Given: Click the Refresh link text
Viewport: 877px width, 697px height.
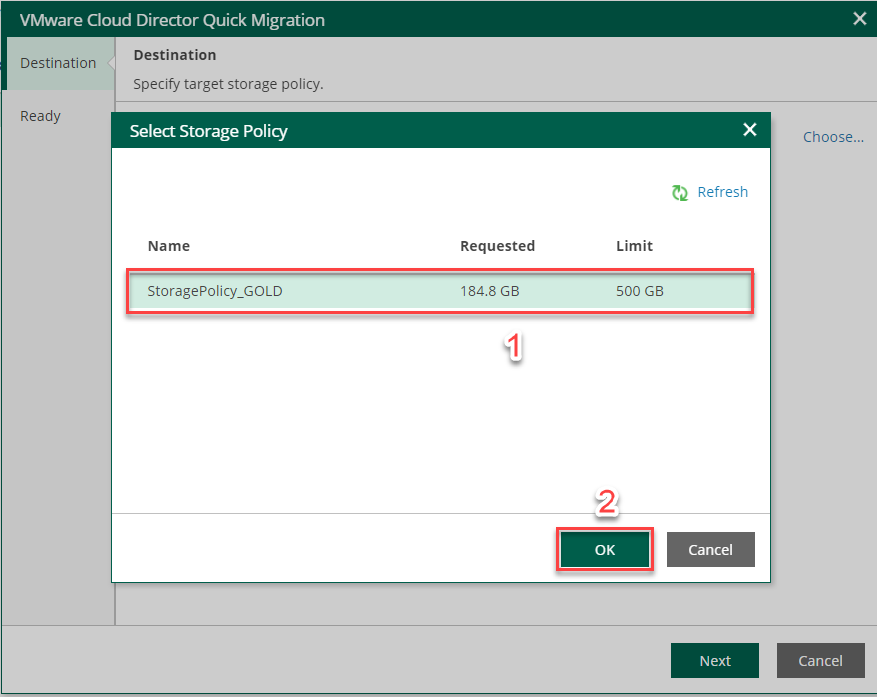Looking at the screenshot, I should (x=722, y=192).
